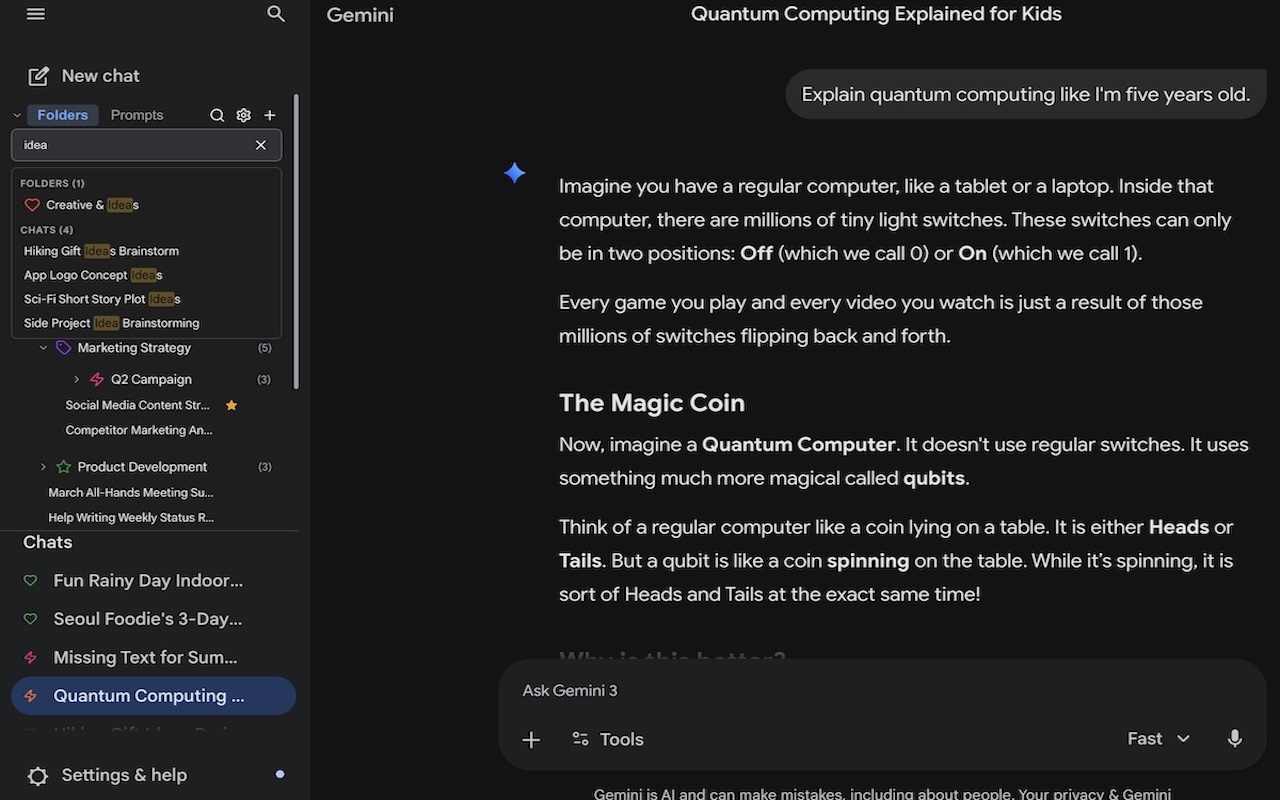This screenshot has width=1280, height=800.
Task: Open the Tools menu
Action: pos(608,740)
